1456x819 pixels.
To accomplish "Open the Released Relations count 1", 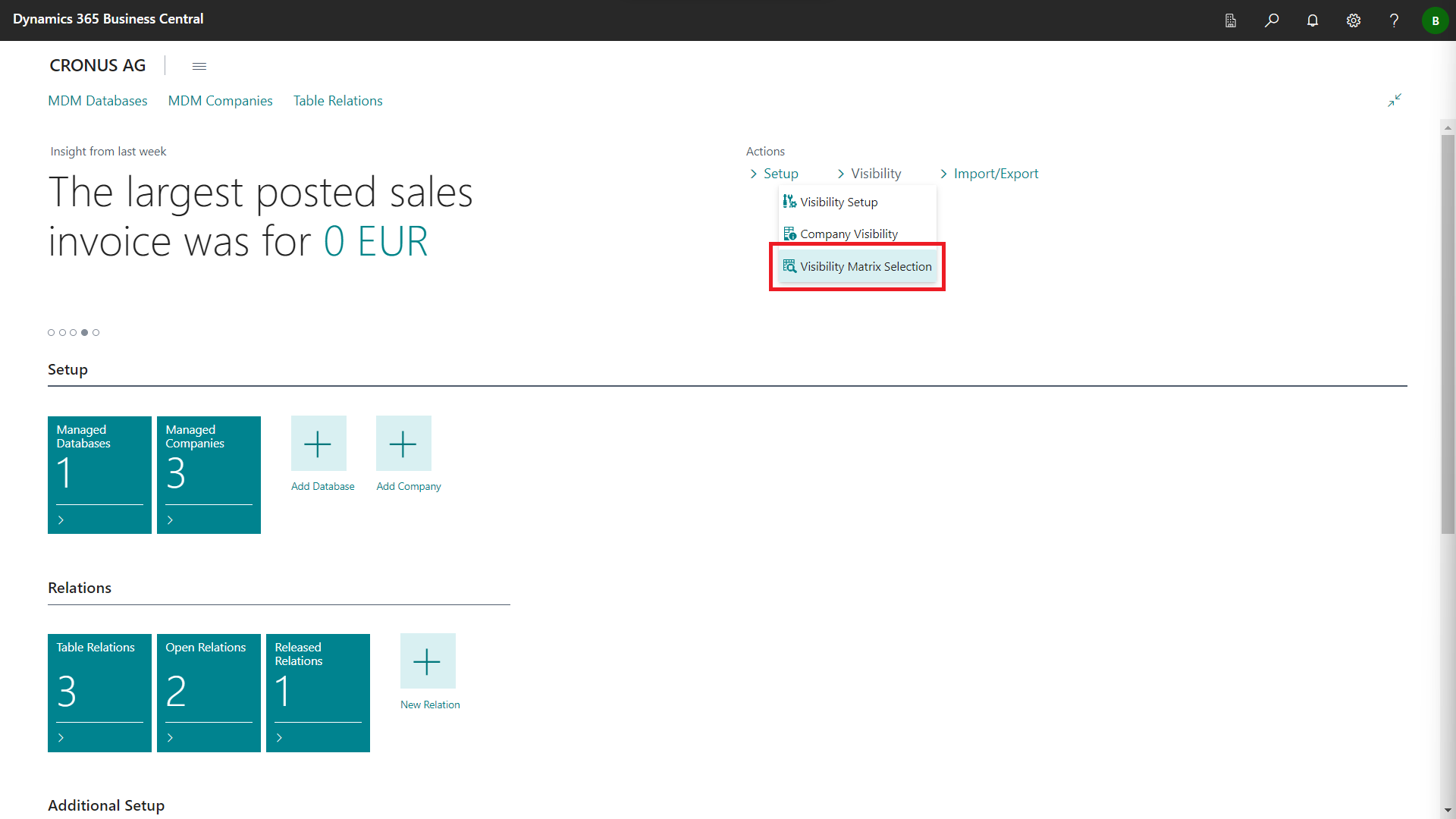I will pyautogui.click(x=283, y=691).
